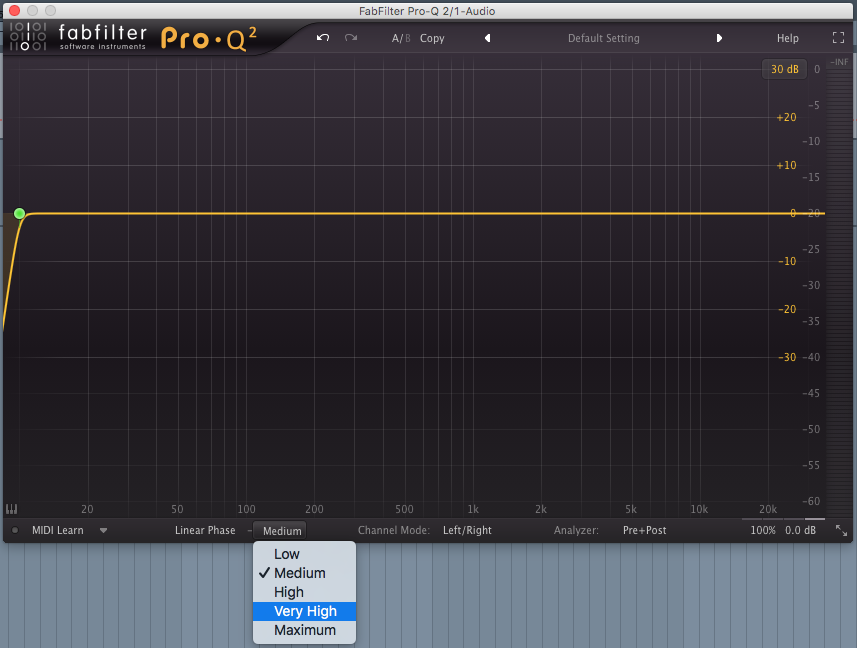Click the FabFilter Pro-Q 2/1-Audio window title
Screen dimensions: 857x648
[x=427, y=11]
